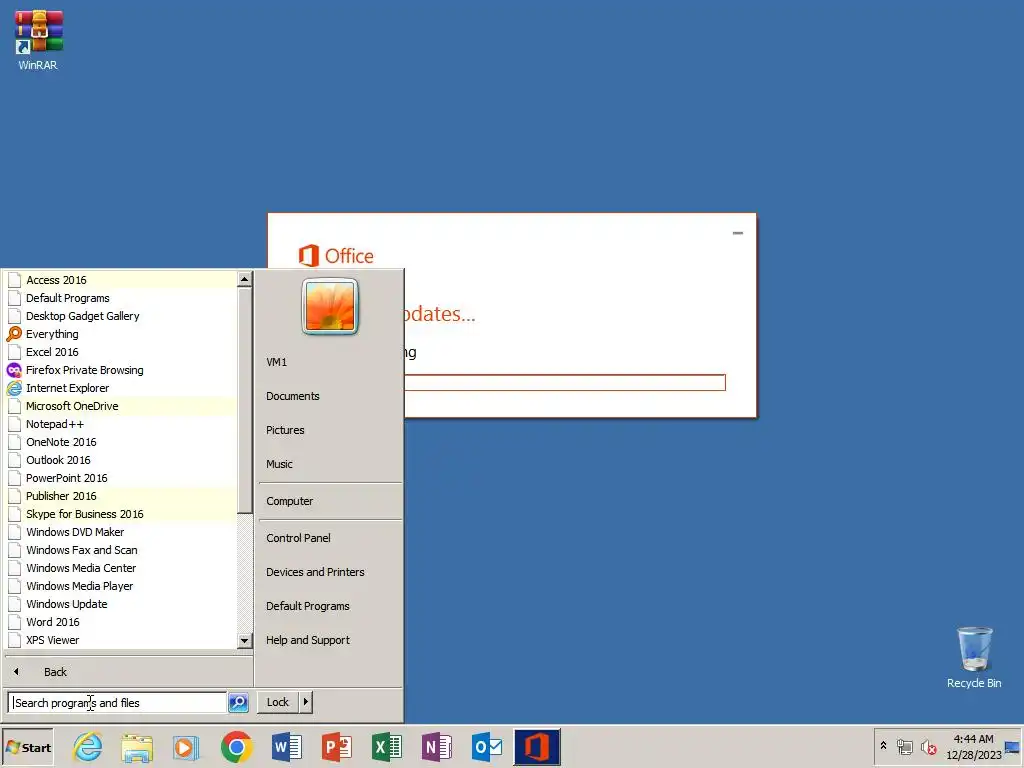Image resolution: width=1024 pixels, height=768 pixels.
Task: Open Windows Fax and Scan
Action: pyautogui.click(x=121, y=550)
